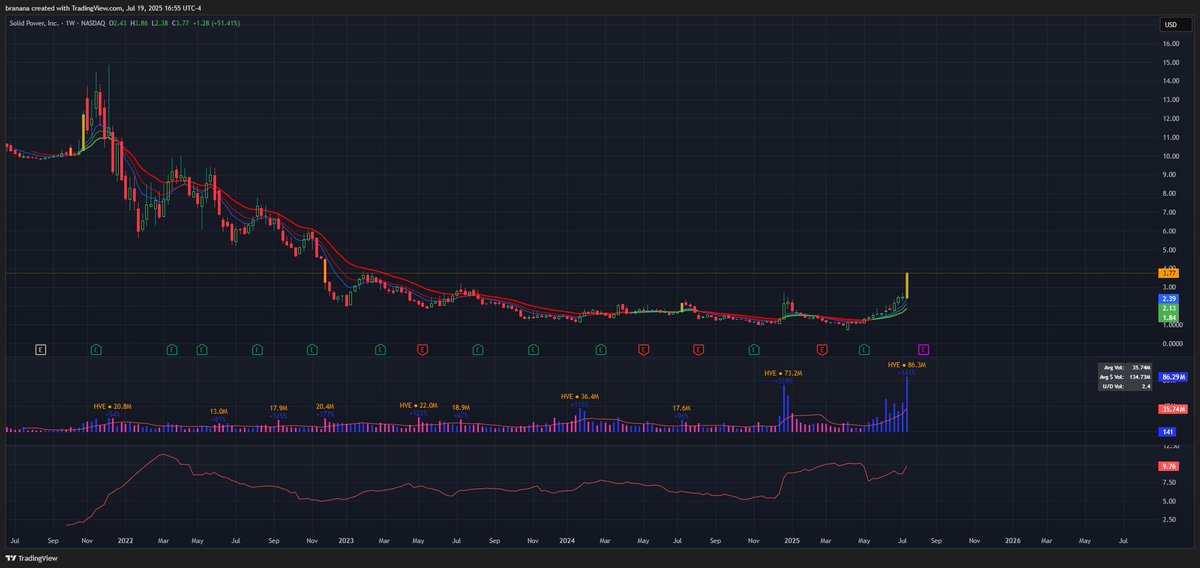The height and width of the screenshot is (568, 1200).
Task: Click the 13.0M volume annotation
Action: [219, 411]
